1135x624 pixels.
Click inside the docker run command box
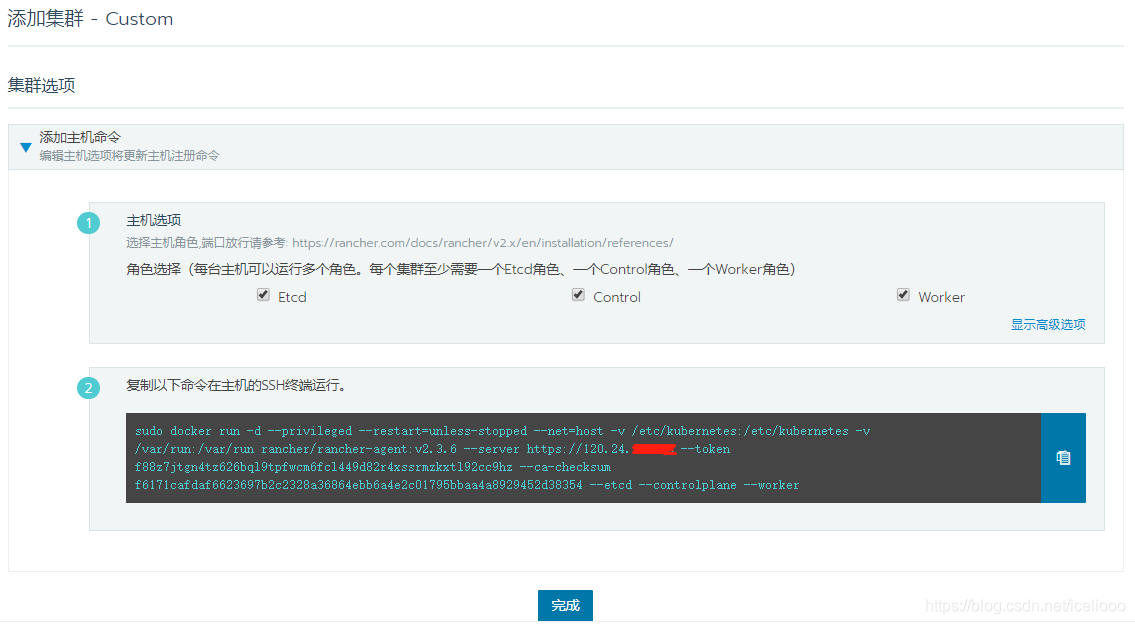(x=583, y=458)
